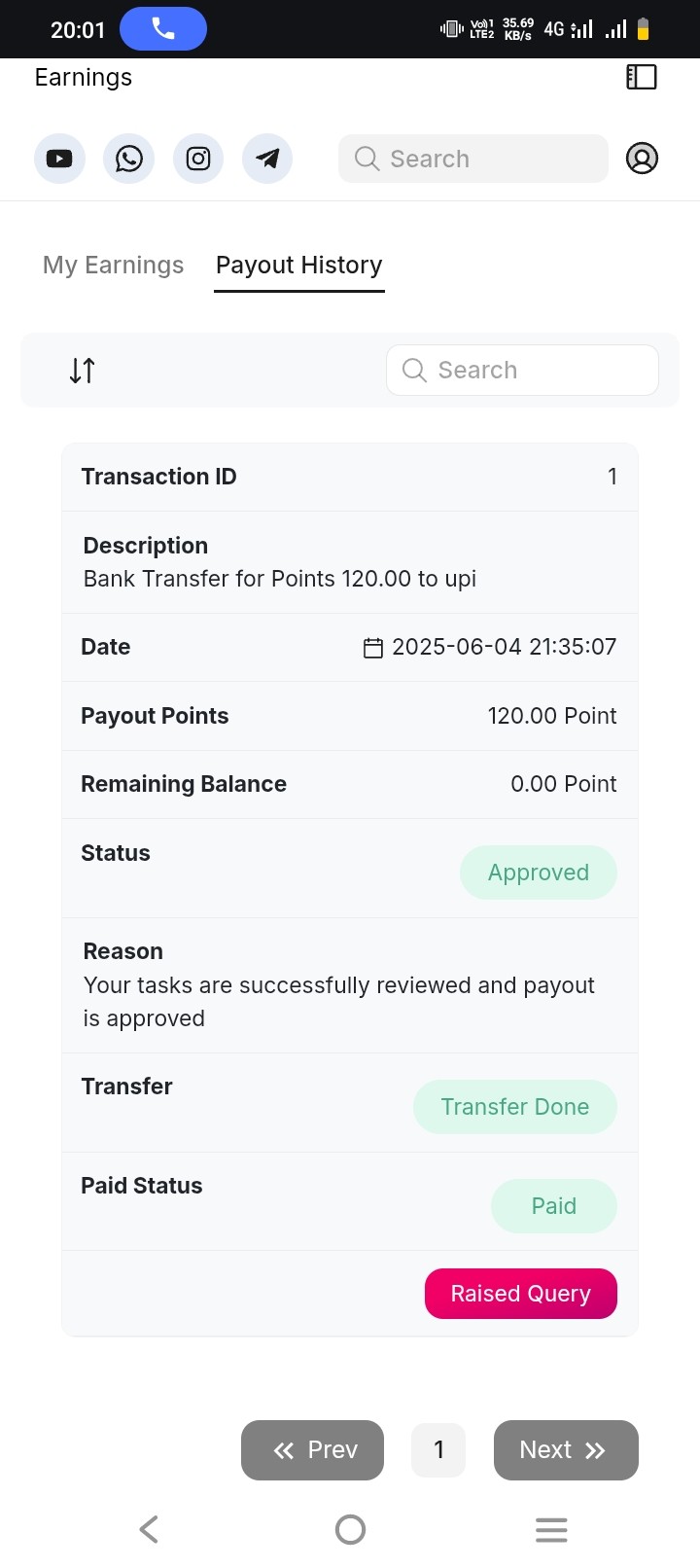Open the YouTube link icon

[x=59, y=159]
